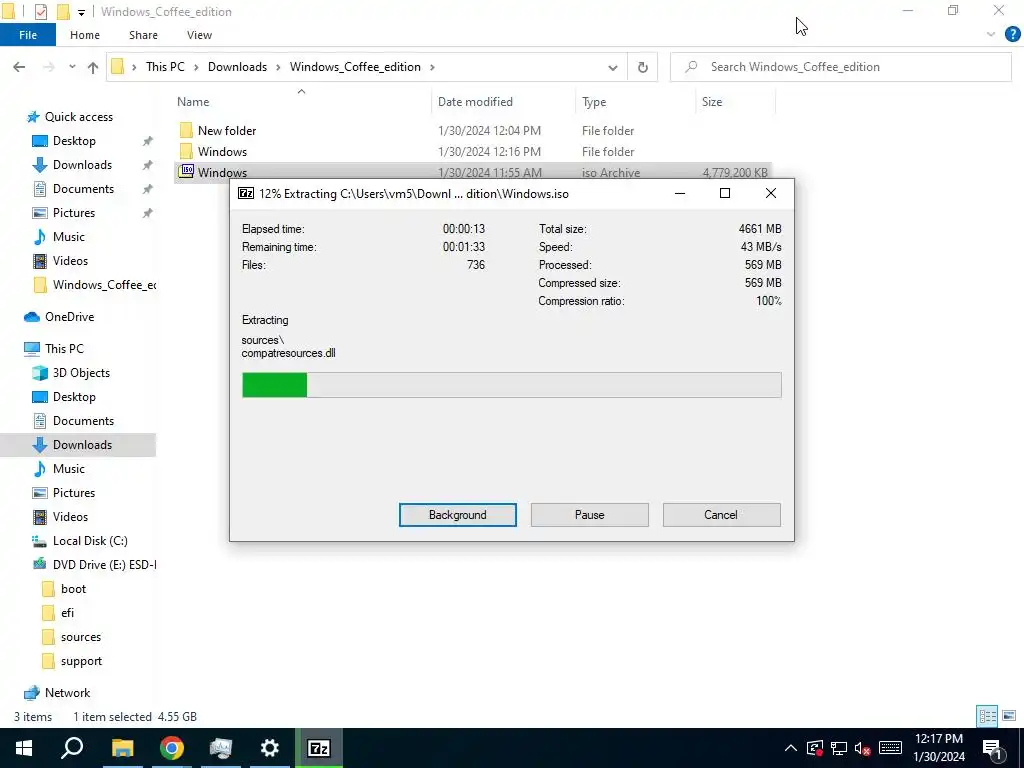Open Customize Quick Access Toolbar dropdown
The width and height of the screenshot is (1024, 768).
tap(81, 12)
